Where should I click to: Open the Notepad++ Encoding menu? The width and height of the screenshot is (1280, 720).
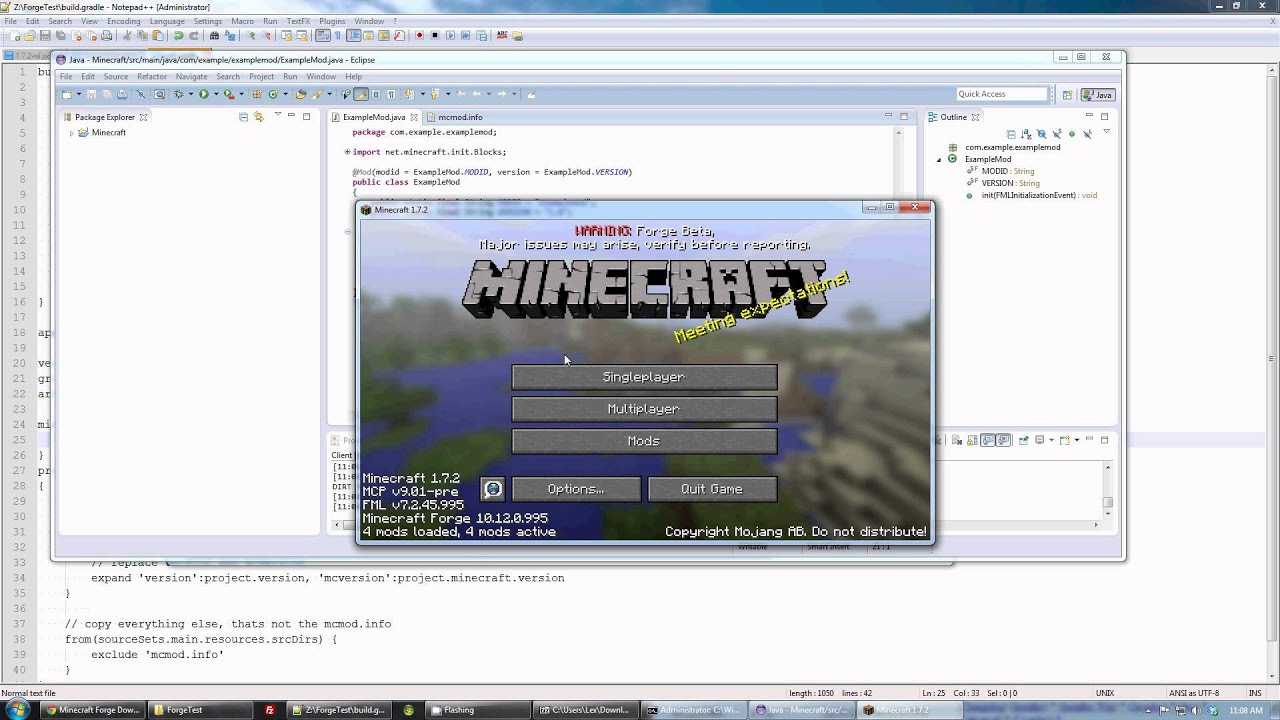[x=123, y=21]
